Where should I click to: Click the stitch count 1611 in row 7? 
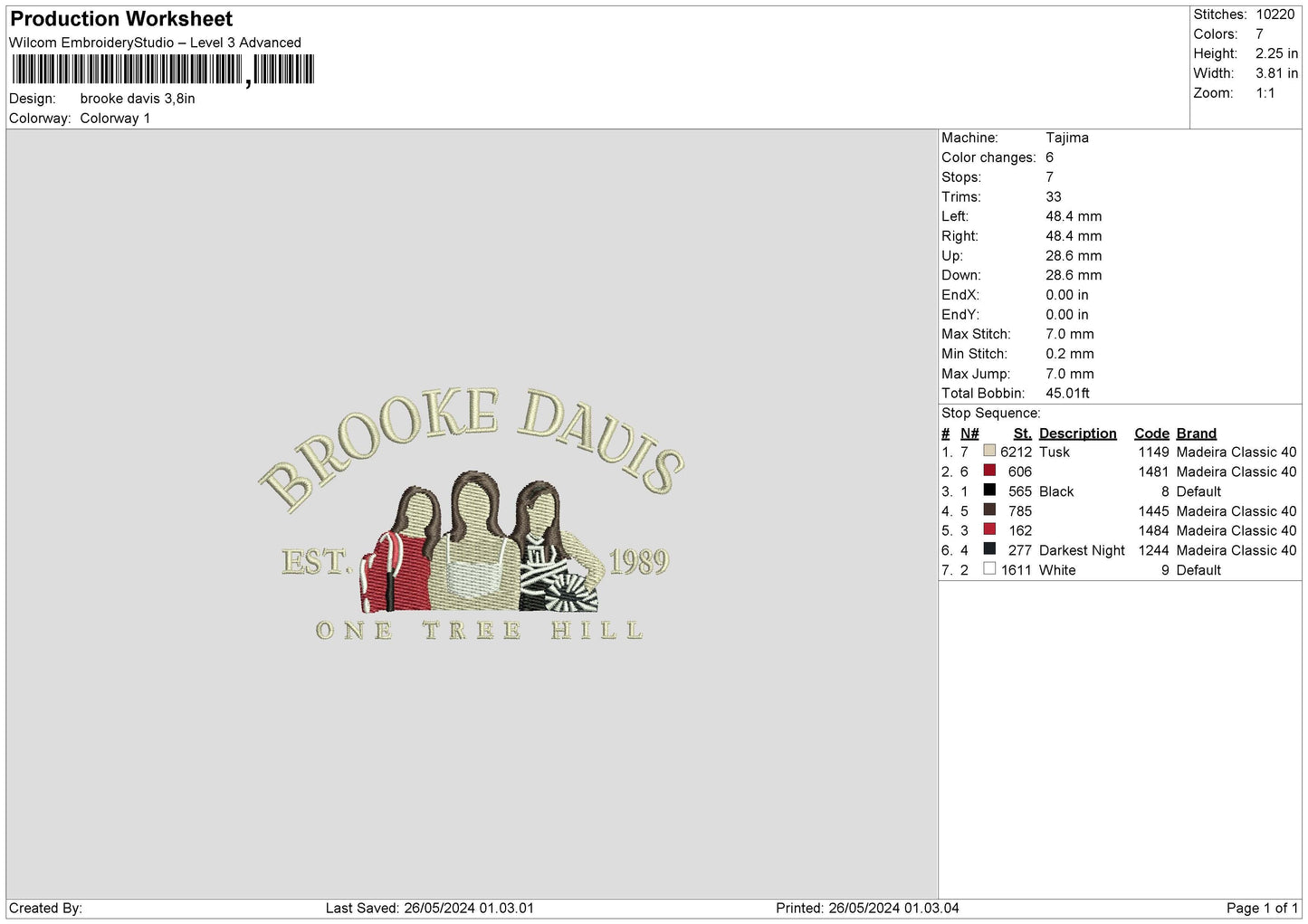(x=1017, y=570)
